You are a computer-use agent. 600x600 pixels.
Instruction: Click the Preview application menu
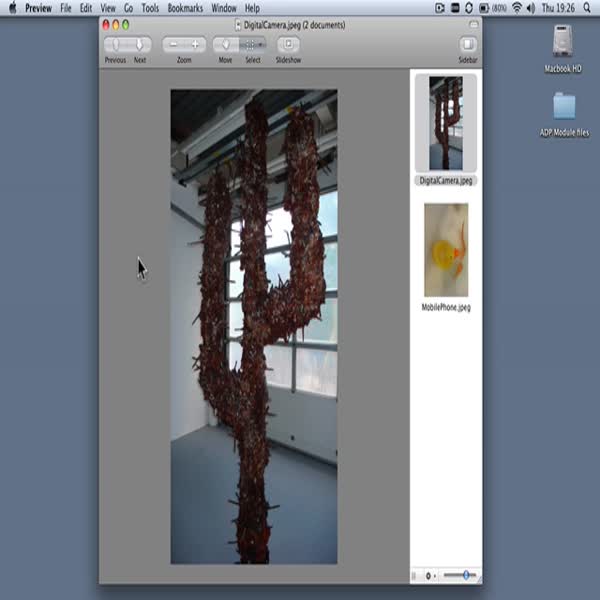(x=38, y=7)
